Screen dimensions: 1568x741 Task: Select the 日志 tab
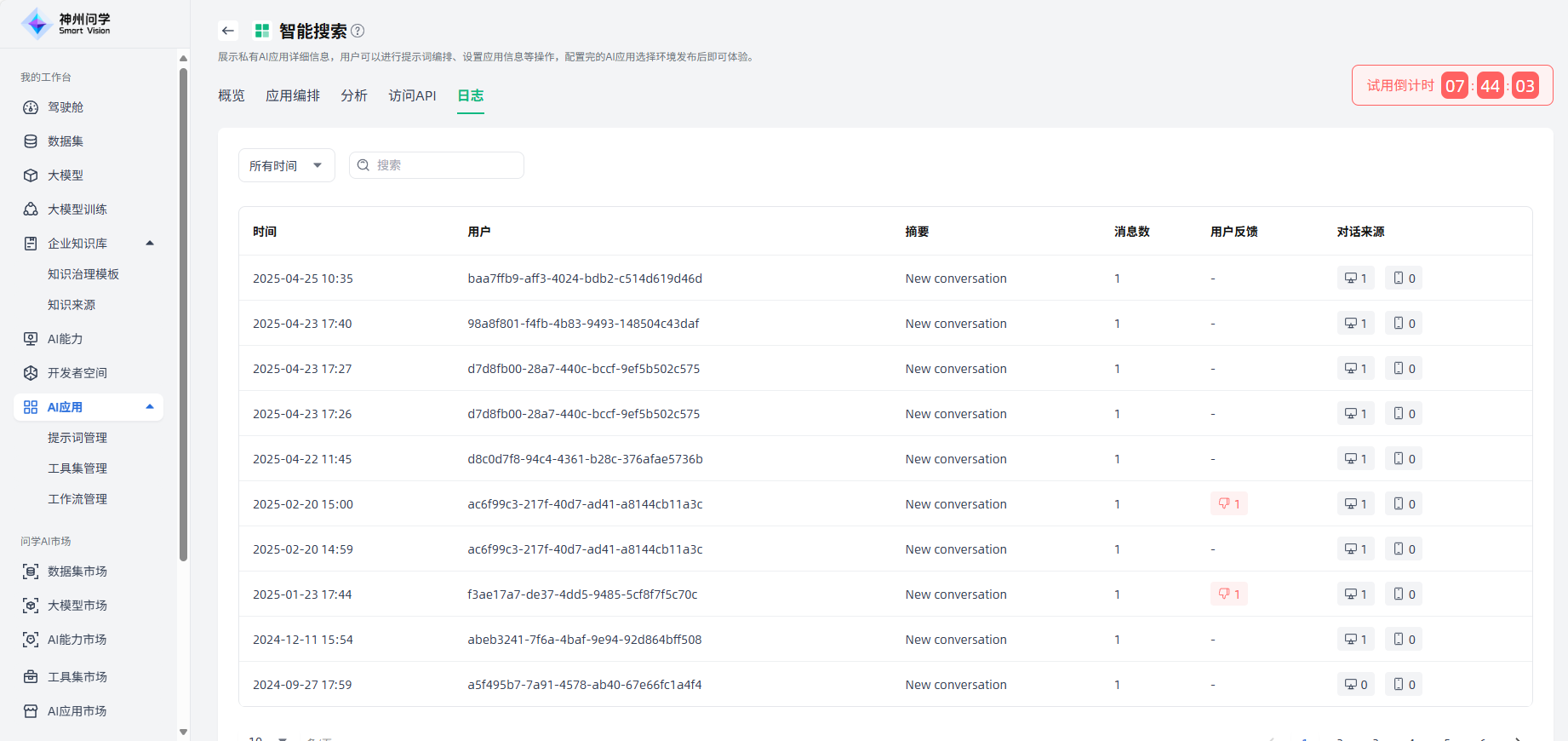tap(471, 95)
